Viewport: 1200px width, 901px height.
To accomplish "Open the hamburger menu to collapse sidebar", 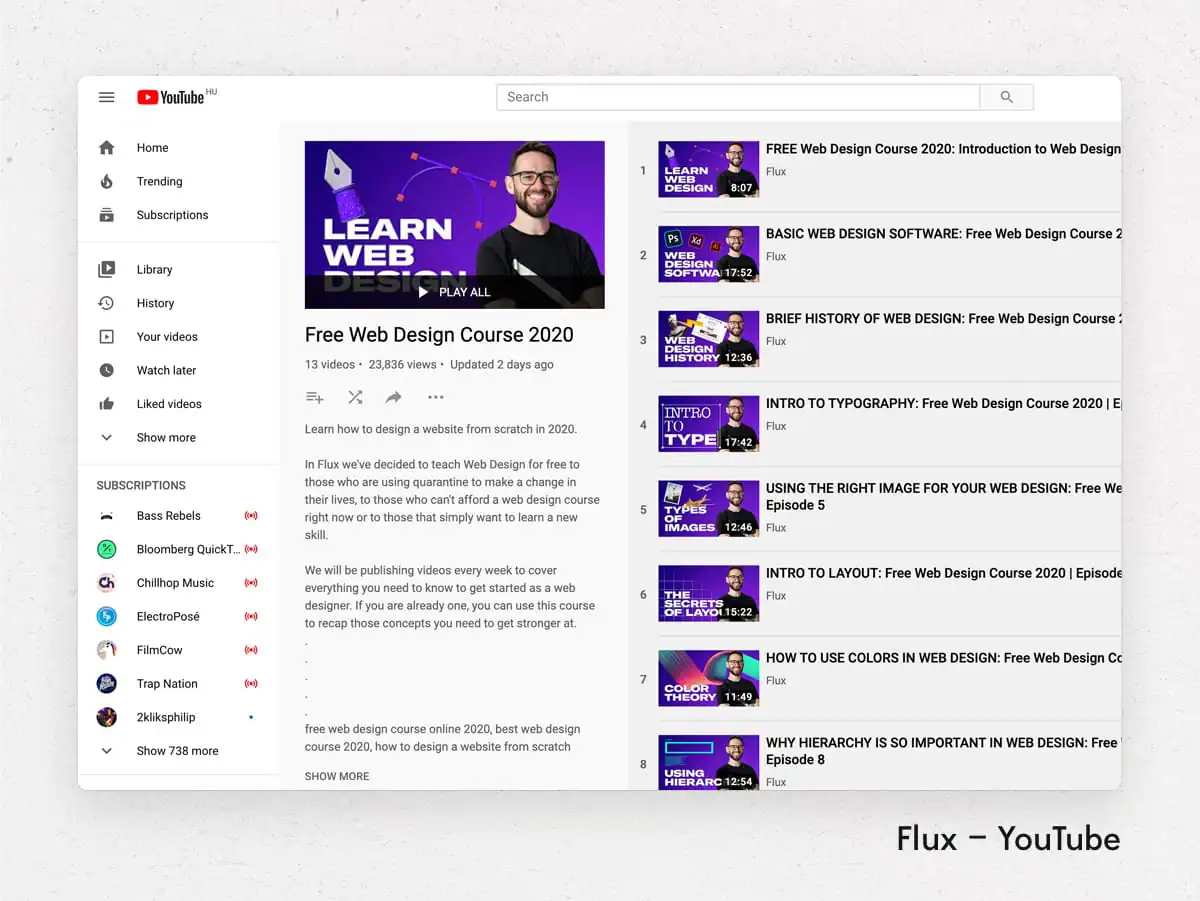I will click(106, 97).
